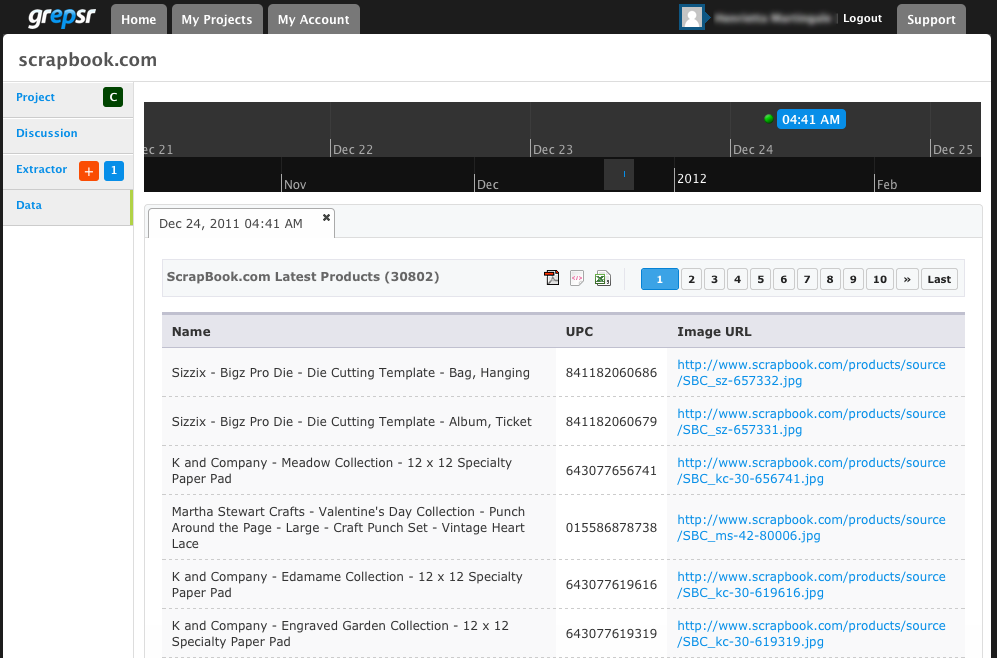Go to page 5

pos(760,279)
